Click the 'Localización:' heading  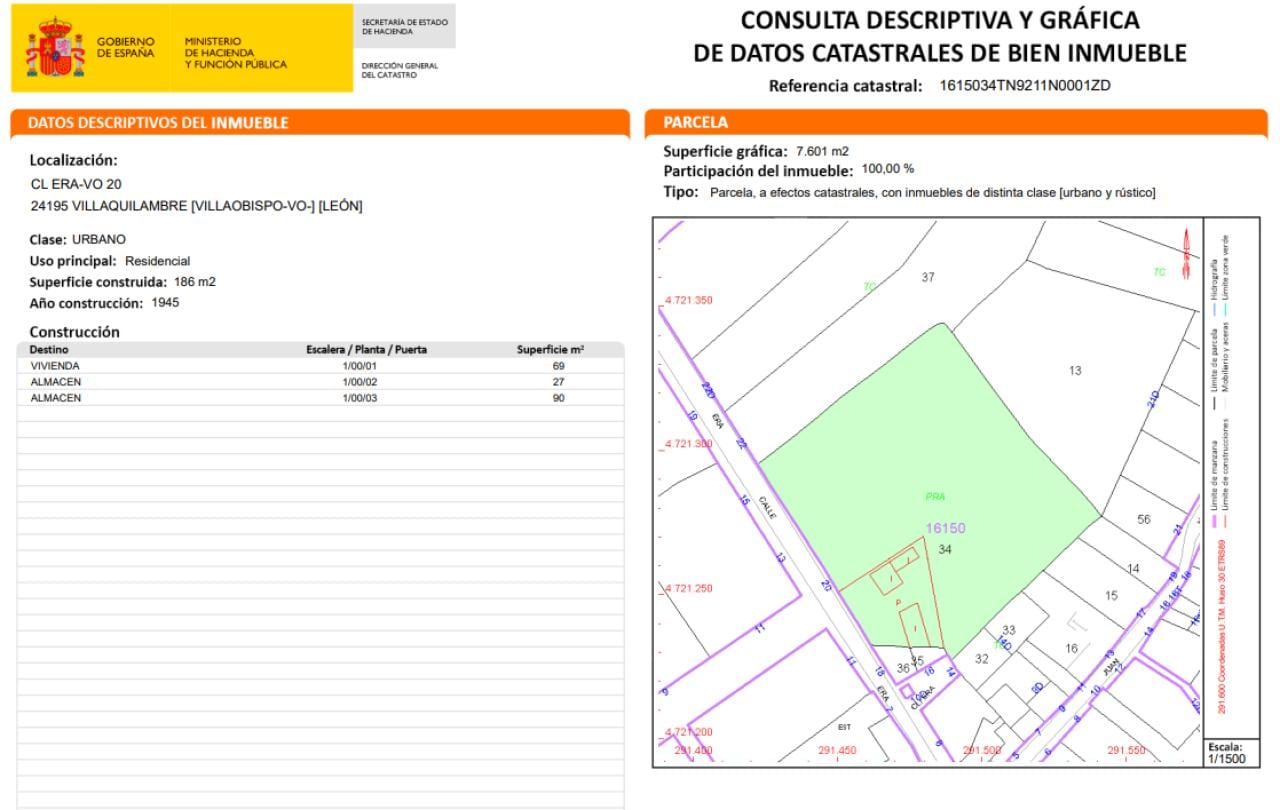click(x=74, y=160)
